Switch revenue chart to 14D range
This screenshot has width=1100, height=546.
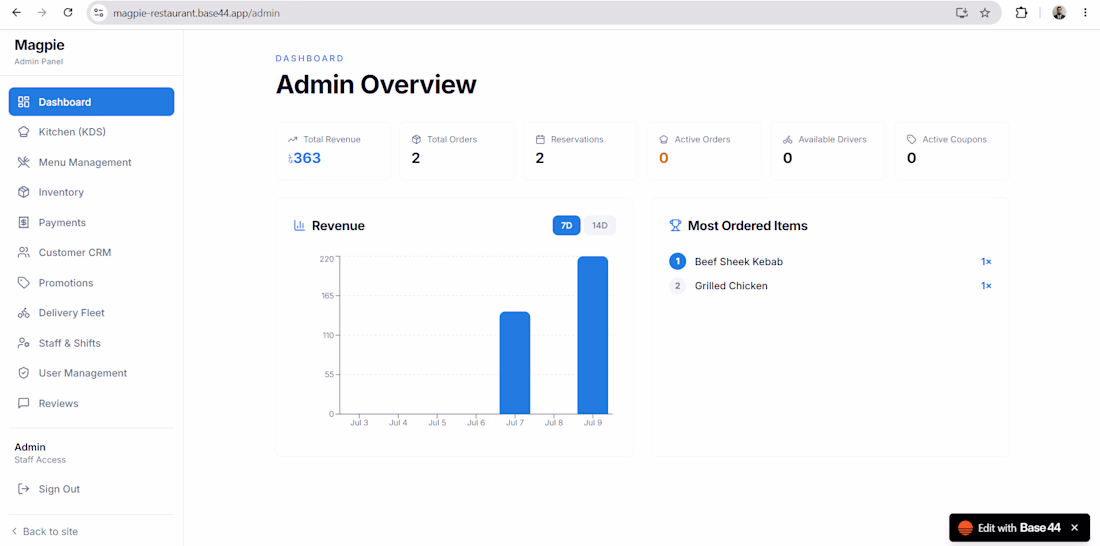600,225
